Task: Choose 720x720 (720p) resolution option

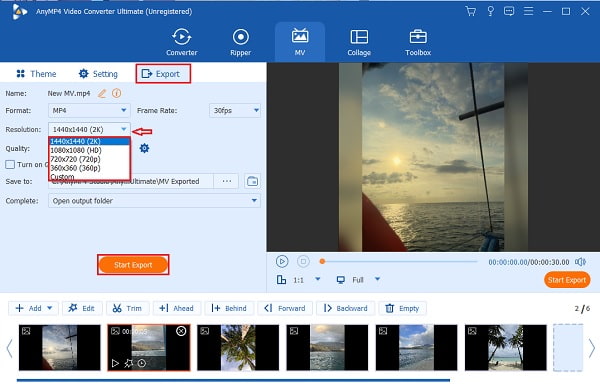Action: tap(89, 159)
